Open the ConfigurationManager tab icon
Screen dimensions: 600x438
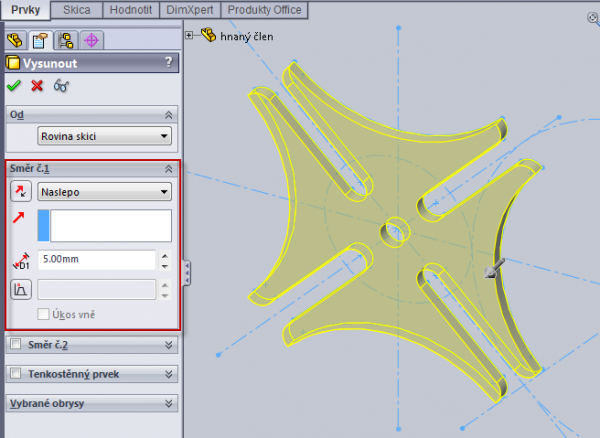[66, 41]
